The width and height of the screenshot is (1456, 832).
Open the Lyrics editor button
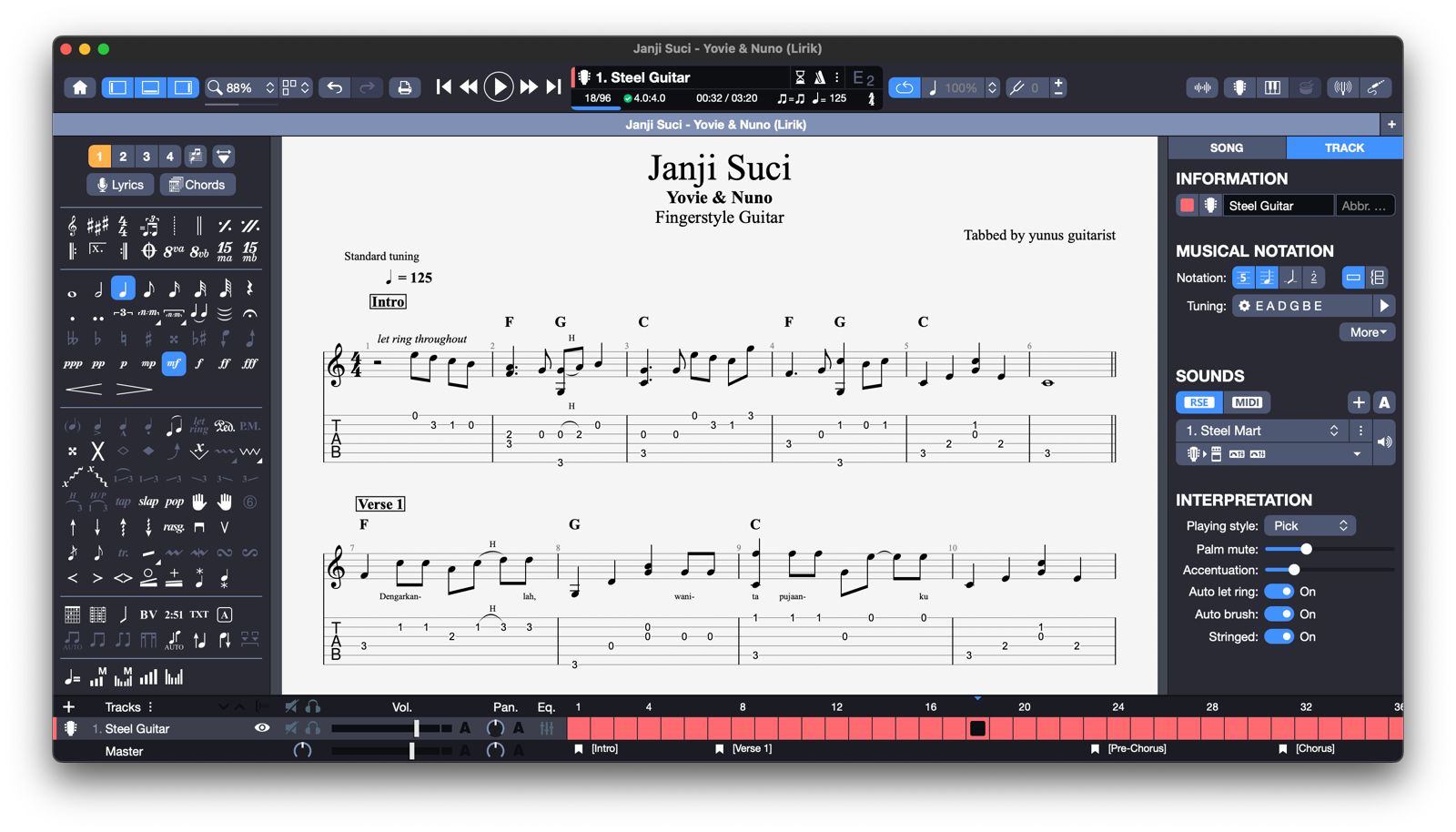click(120, 185)
